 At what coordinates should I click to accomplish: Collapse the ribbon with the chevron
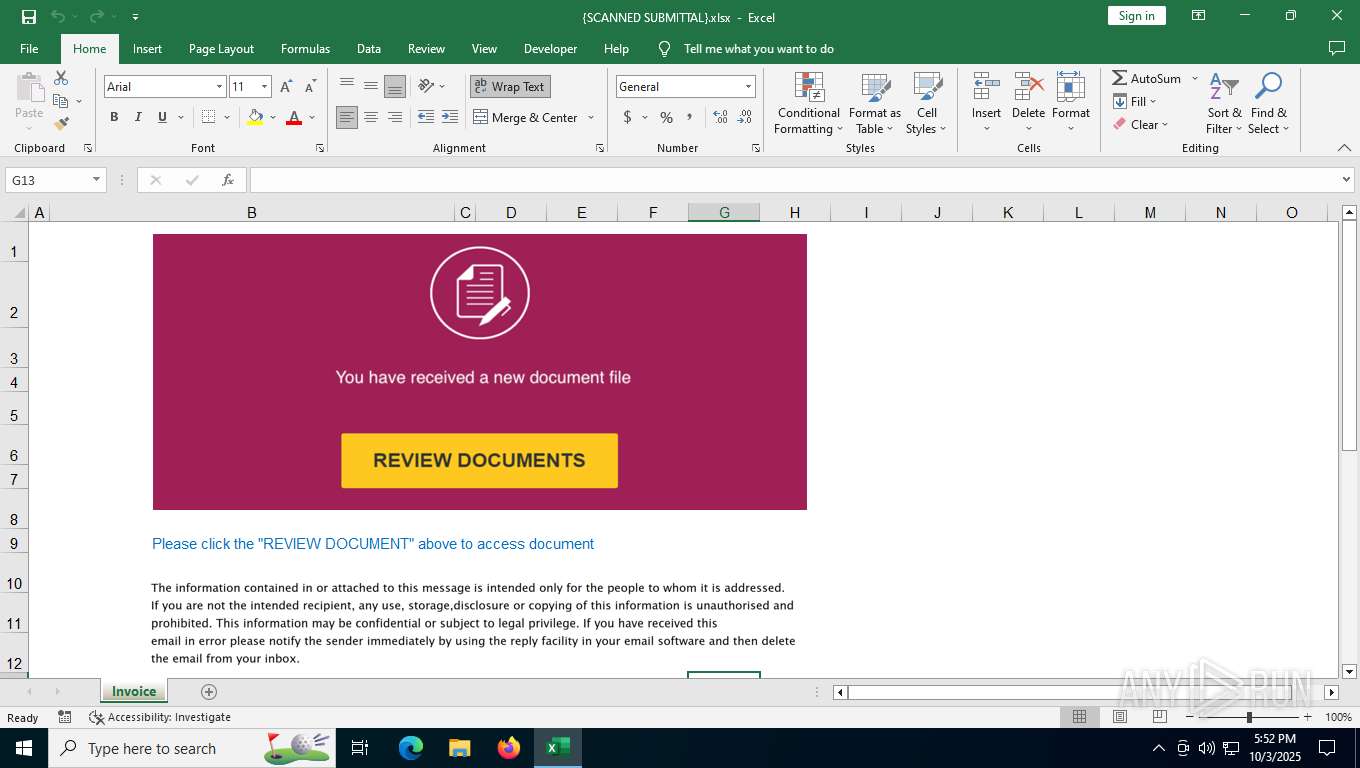pyautogui.click(x=1344, y=148)
